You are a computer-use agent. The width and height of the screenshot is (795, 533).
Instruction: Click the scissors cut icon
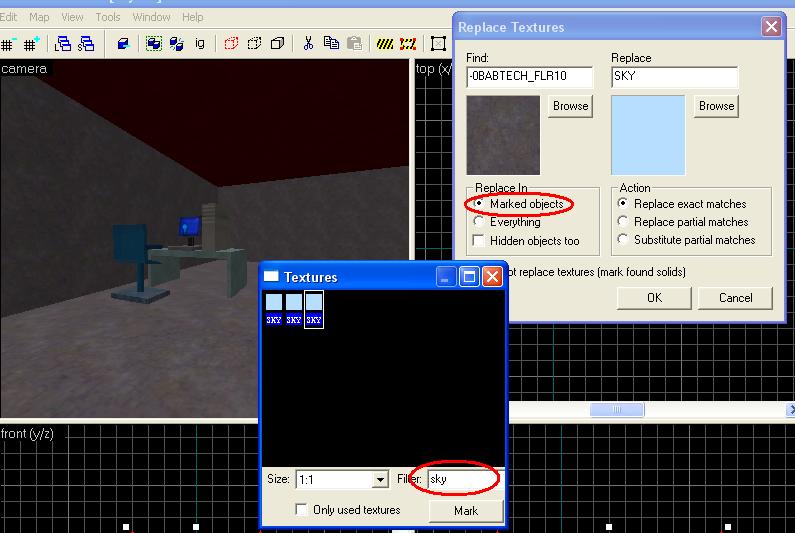(x=308, y=44)
